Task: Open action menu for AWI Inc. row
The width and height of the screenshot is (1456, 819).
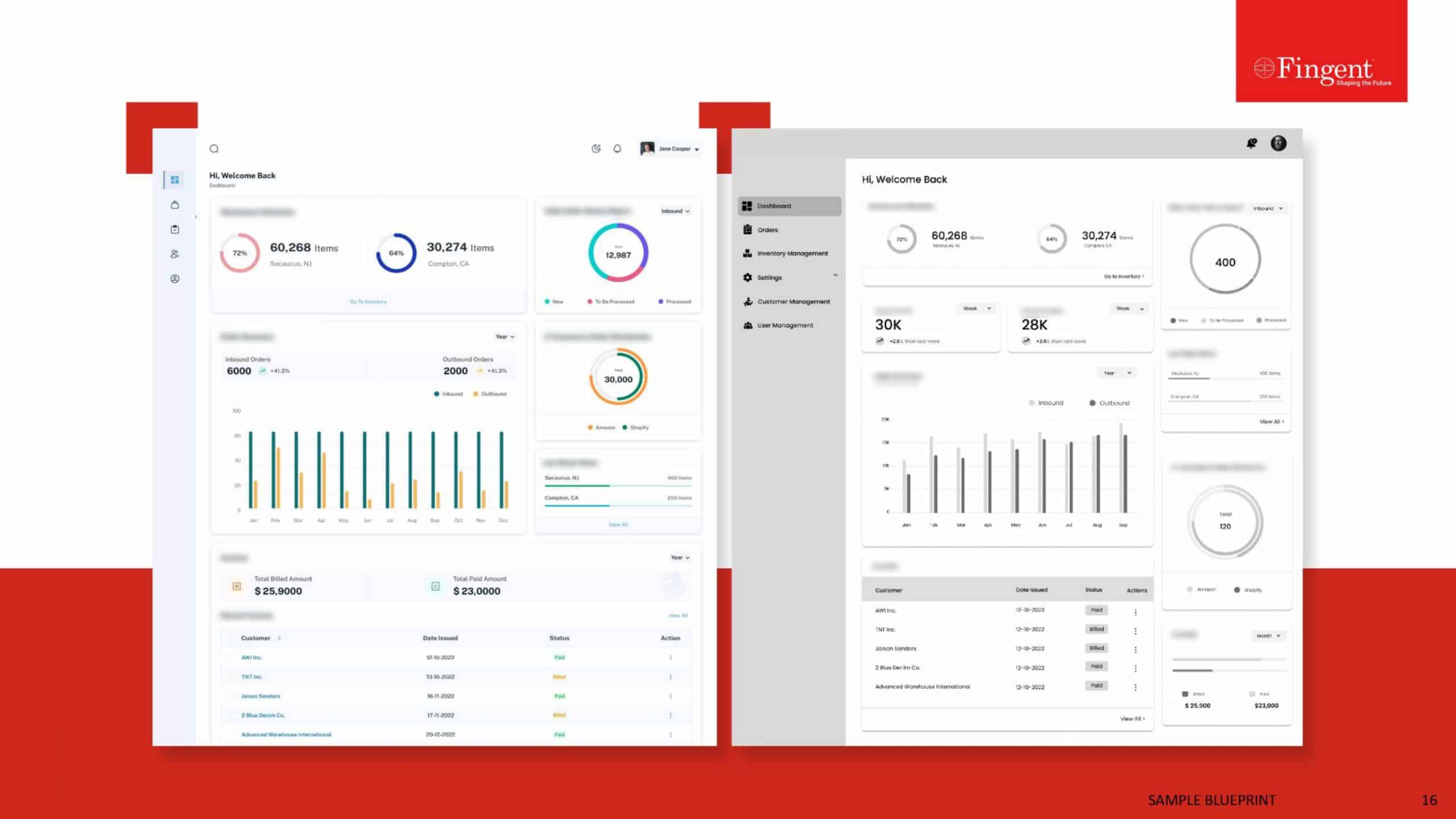Action: tap(671, 657)
